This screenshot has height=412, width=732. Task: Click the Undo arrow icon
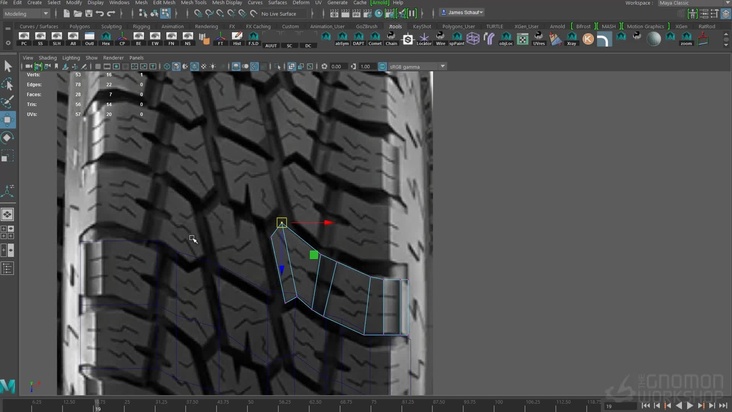99,14
